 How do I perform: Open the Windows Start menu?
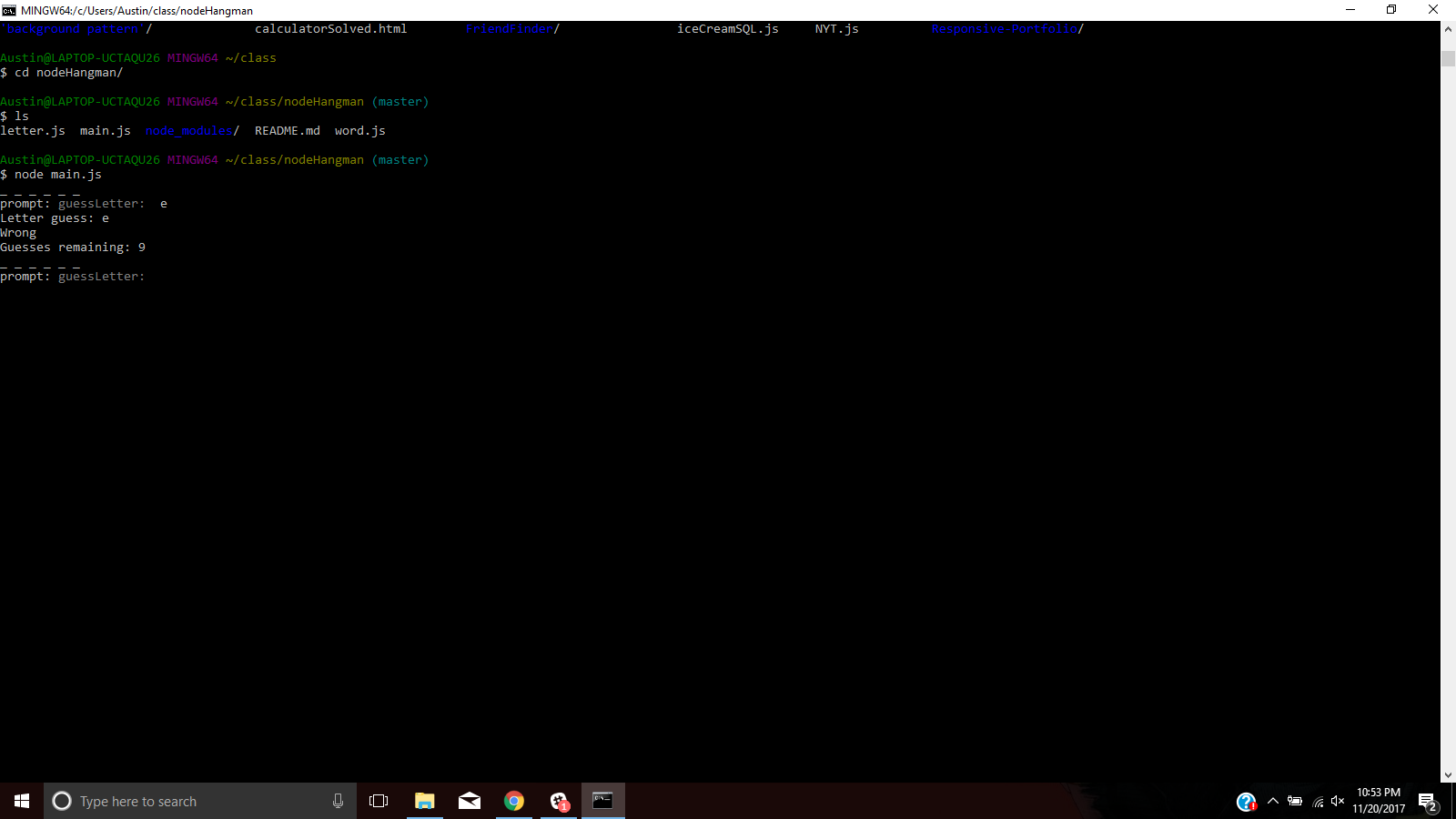coord(22,801)
